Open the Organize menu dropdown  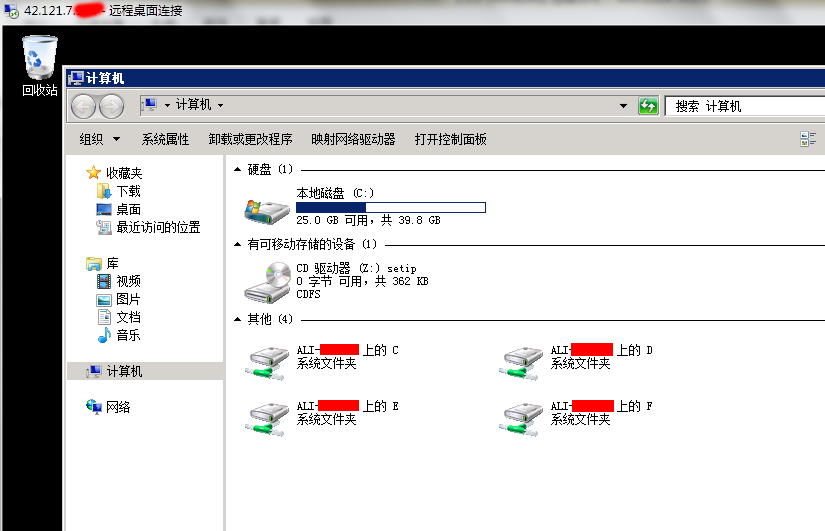[99, 139]
